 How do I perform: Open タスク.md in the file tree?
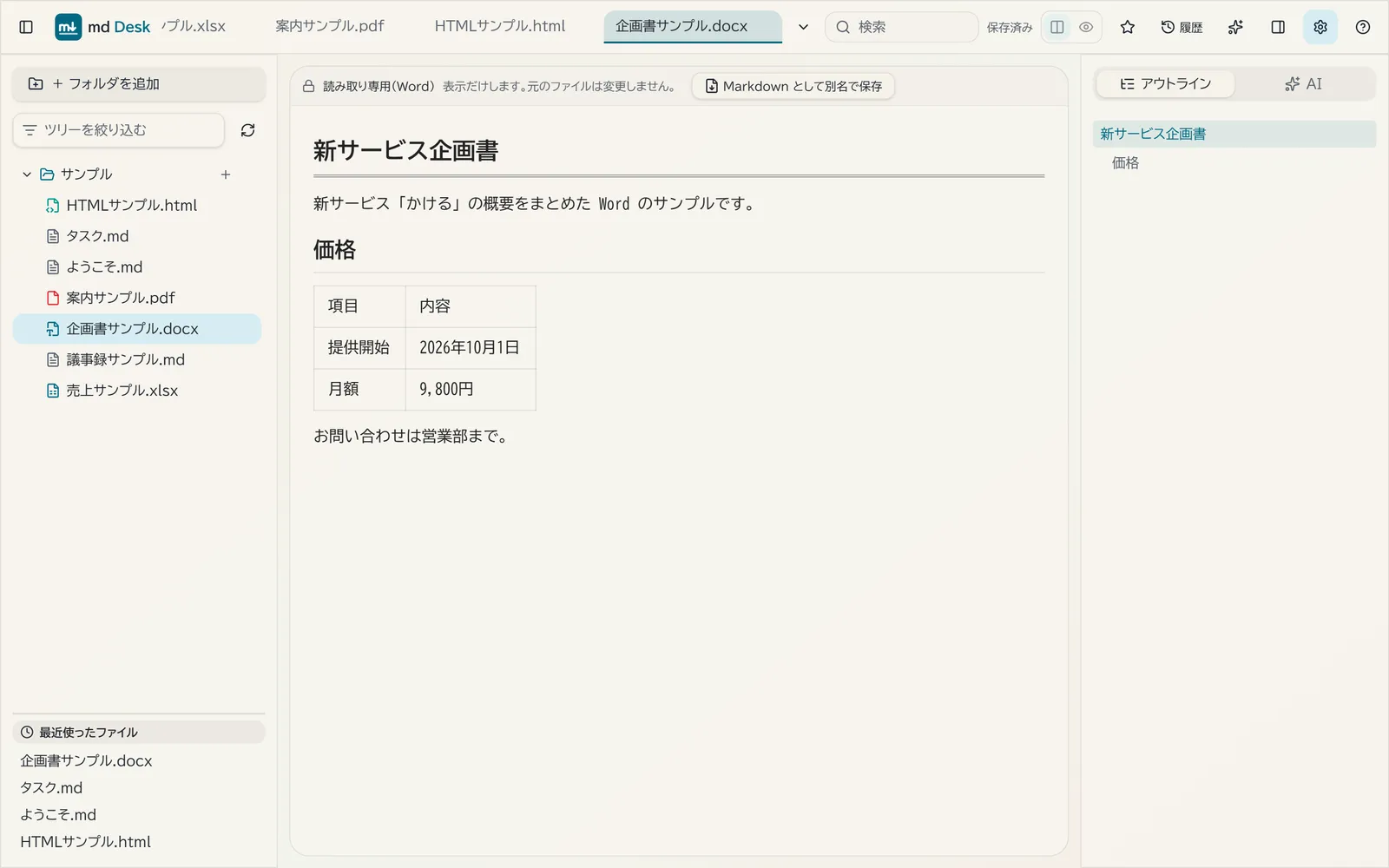tap(137, 236)
